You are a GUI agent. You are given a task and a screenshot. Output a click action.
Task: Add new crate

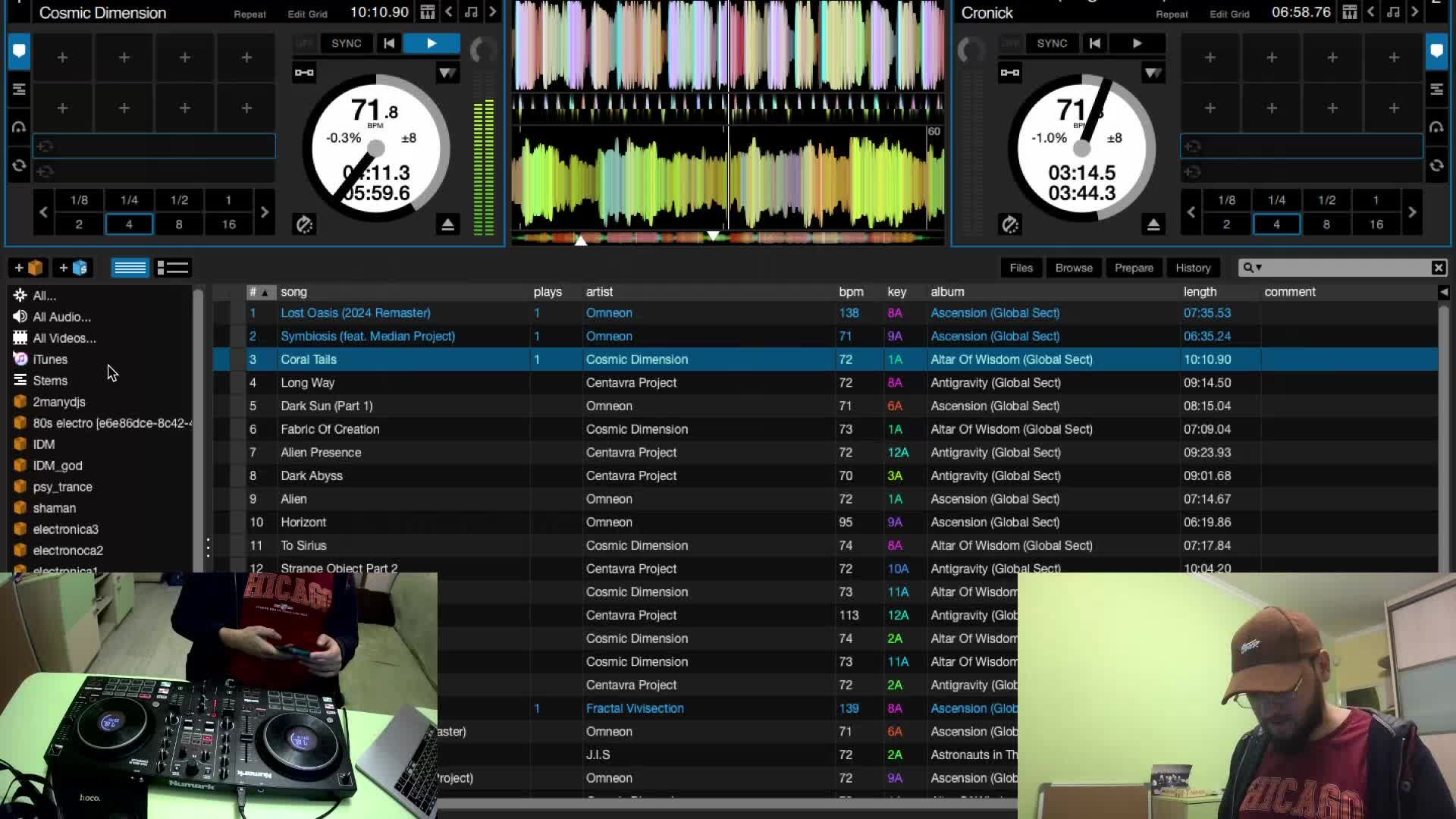click(x=29, y=268)
